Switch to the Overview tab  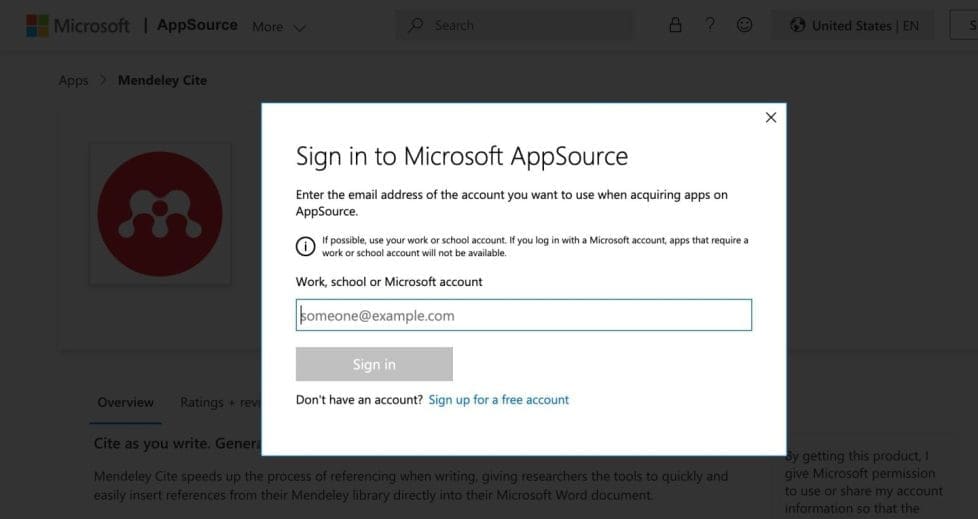pos(125,402)
